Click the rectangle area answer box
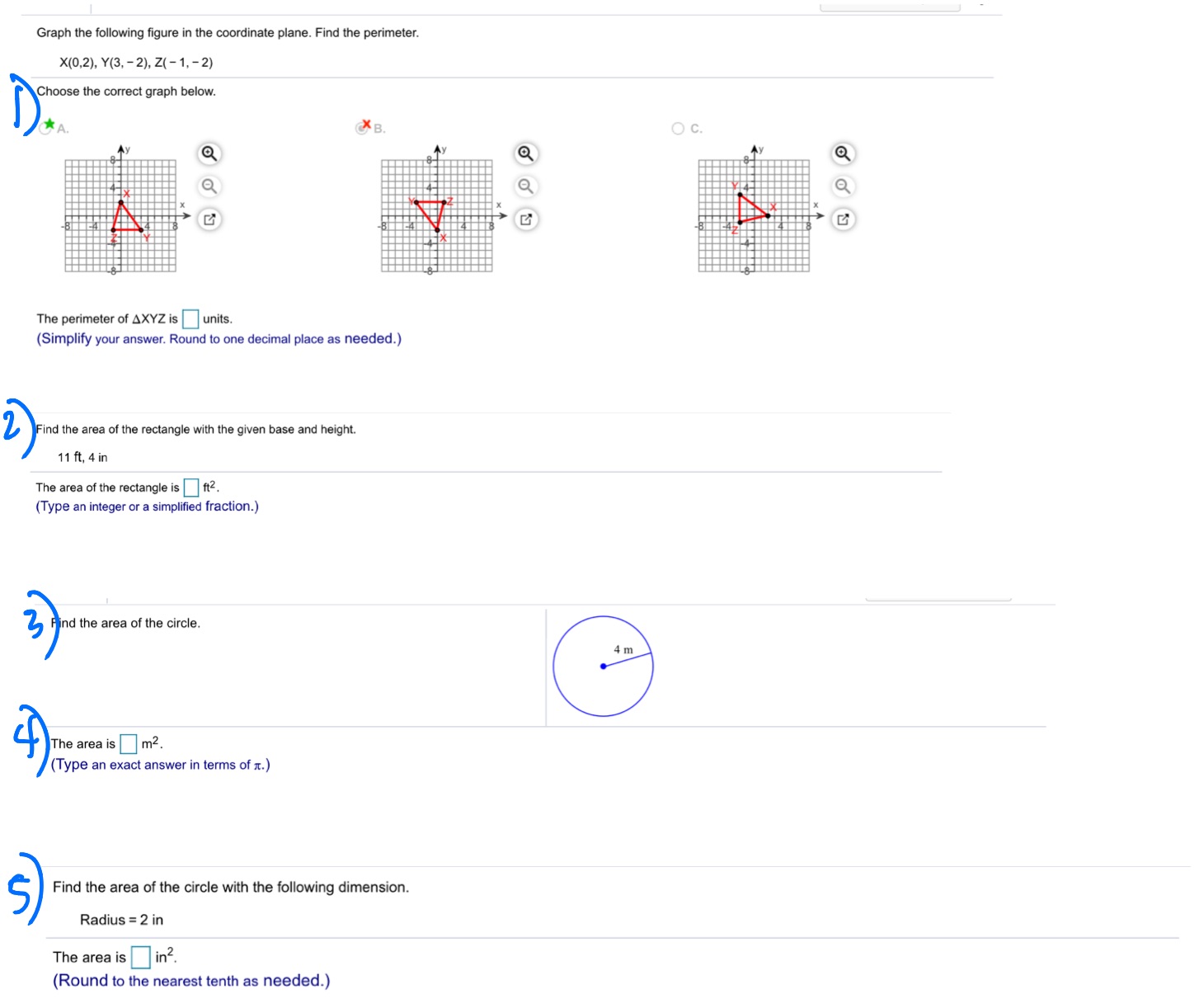Image resolution: width=1204 pixels, height=999 pixels. [x=190, y=488]
